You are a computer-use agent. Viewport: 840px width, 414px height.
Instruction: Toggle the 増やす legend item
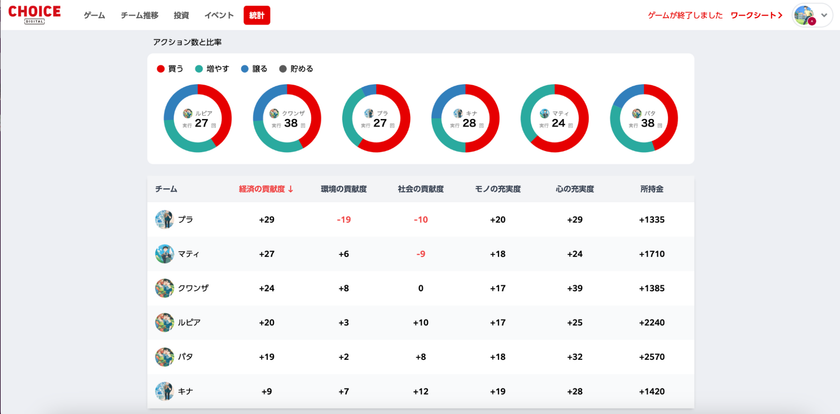click(212, 69)
